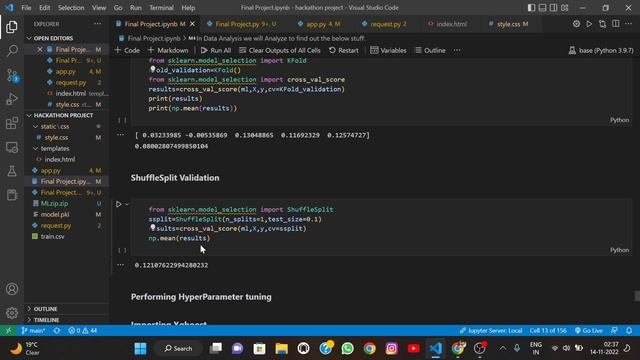The width and height of the screenshot is (640, 360).
Task: Run the ShuffleSplit code cell
Action: 118,204
